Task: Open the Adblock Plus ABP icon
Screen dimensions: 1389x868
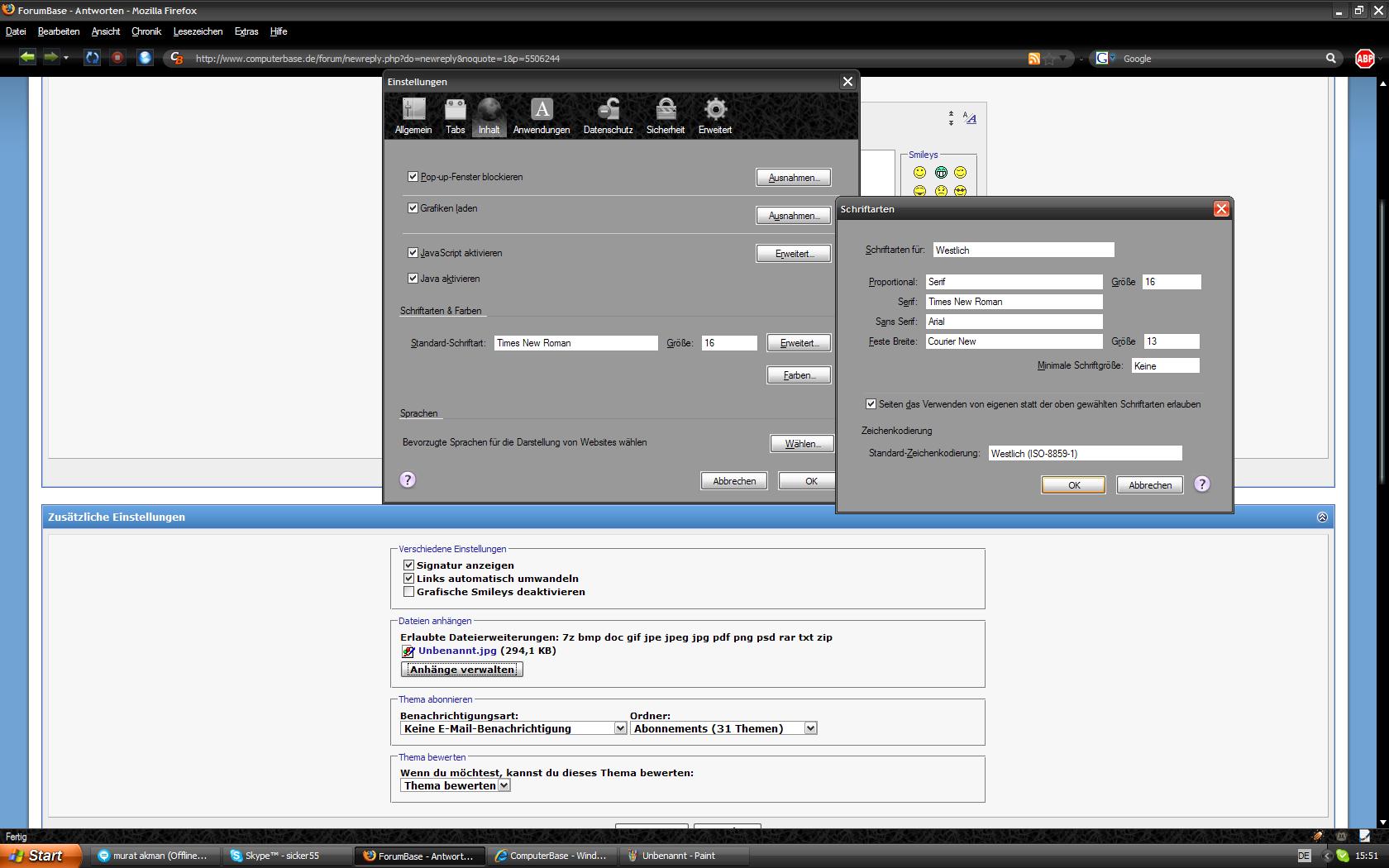Action: (x=1364, y=58)
